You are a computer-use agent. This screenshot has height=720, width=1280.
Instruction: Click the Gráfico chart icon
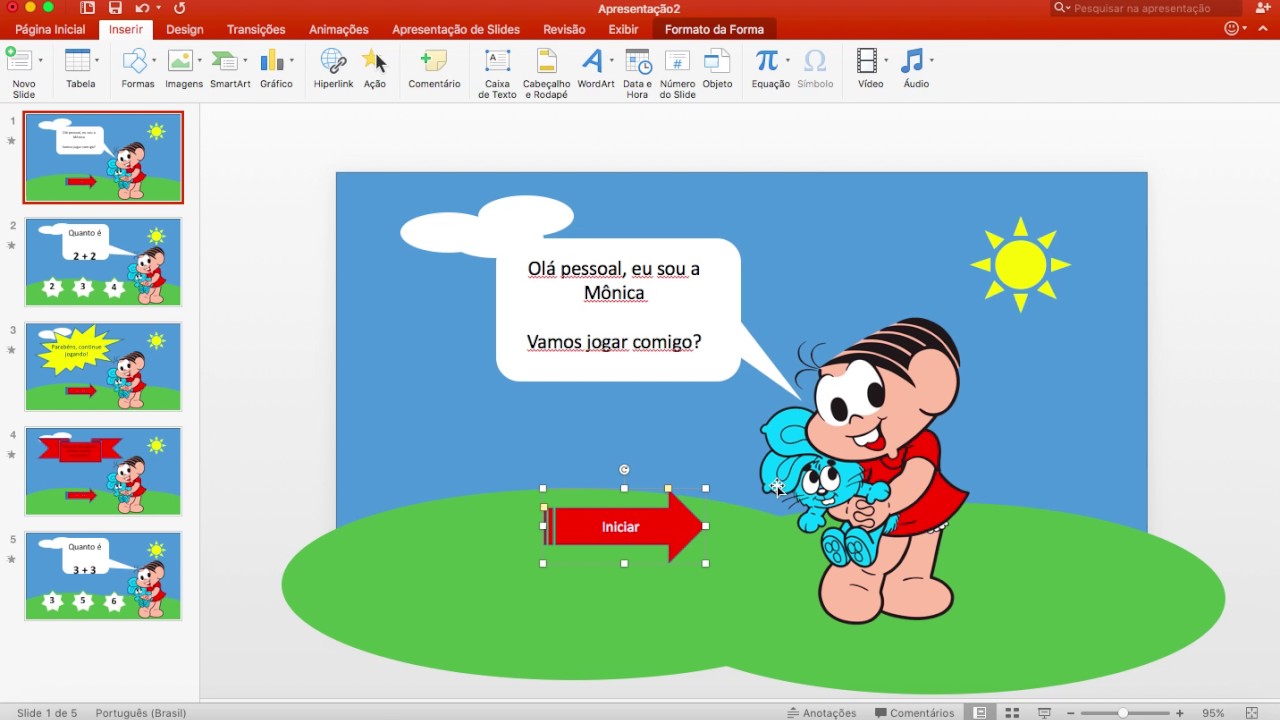(272, 60)
